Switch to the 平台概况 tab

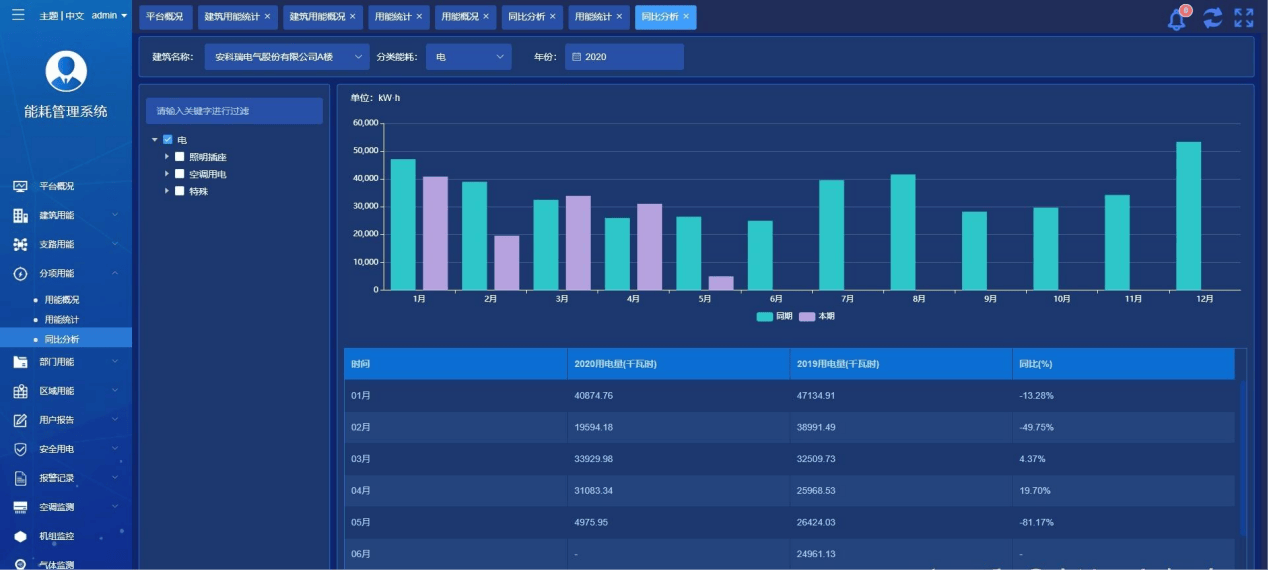[165, 17]
